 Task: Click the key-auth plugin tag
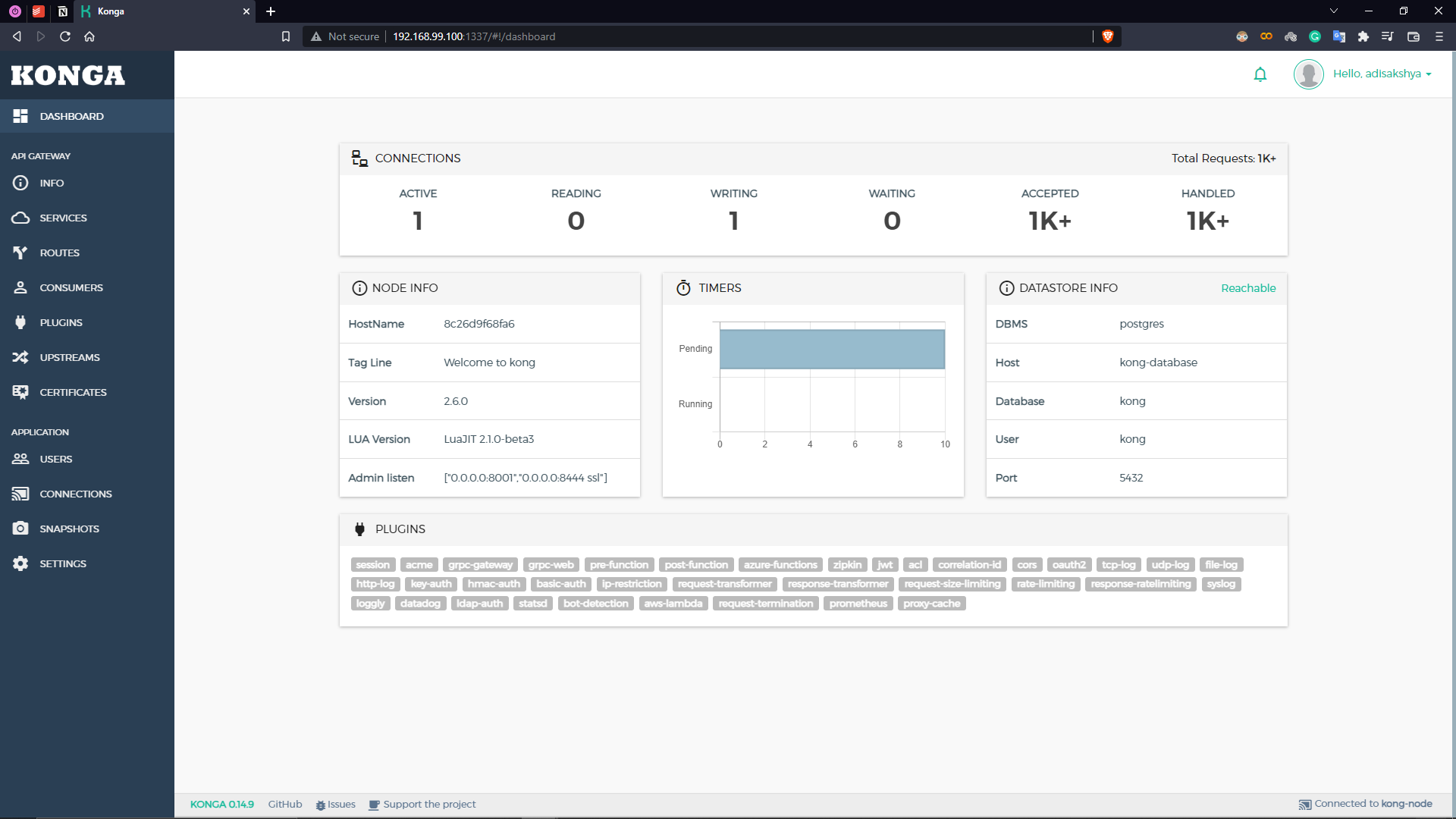431,584
